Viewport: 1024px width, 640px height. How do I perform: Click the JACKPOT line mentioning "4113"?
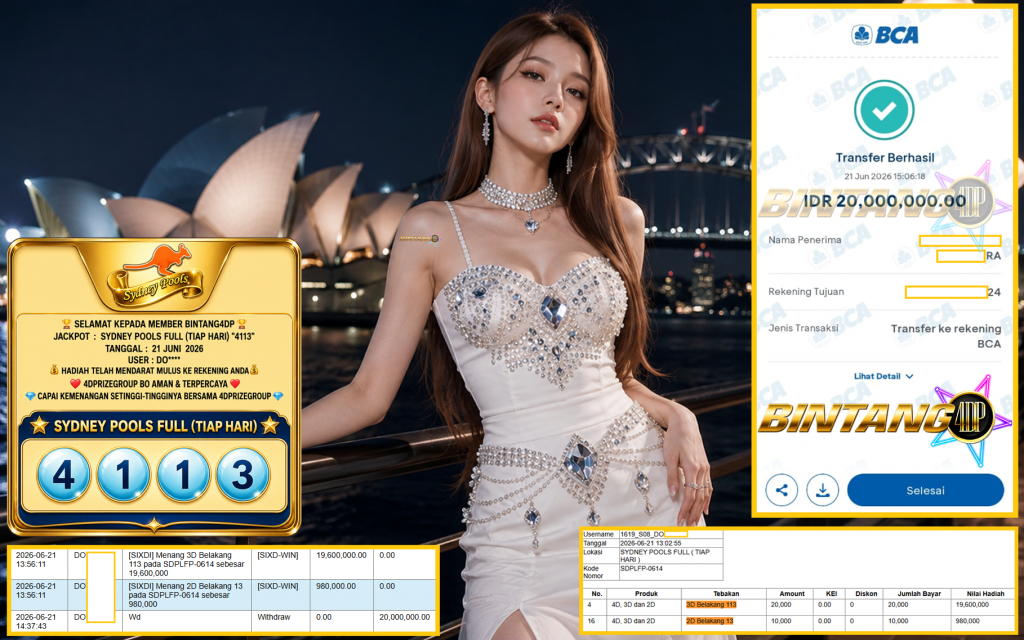coord(154,336)
